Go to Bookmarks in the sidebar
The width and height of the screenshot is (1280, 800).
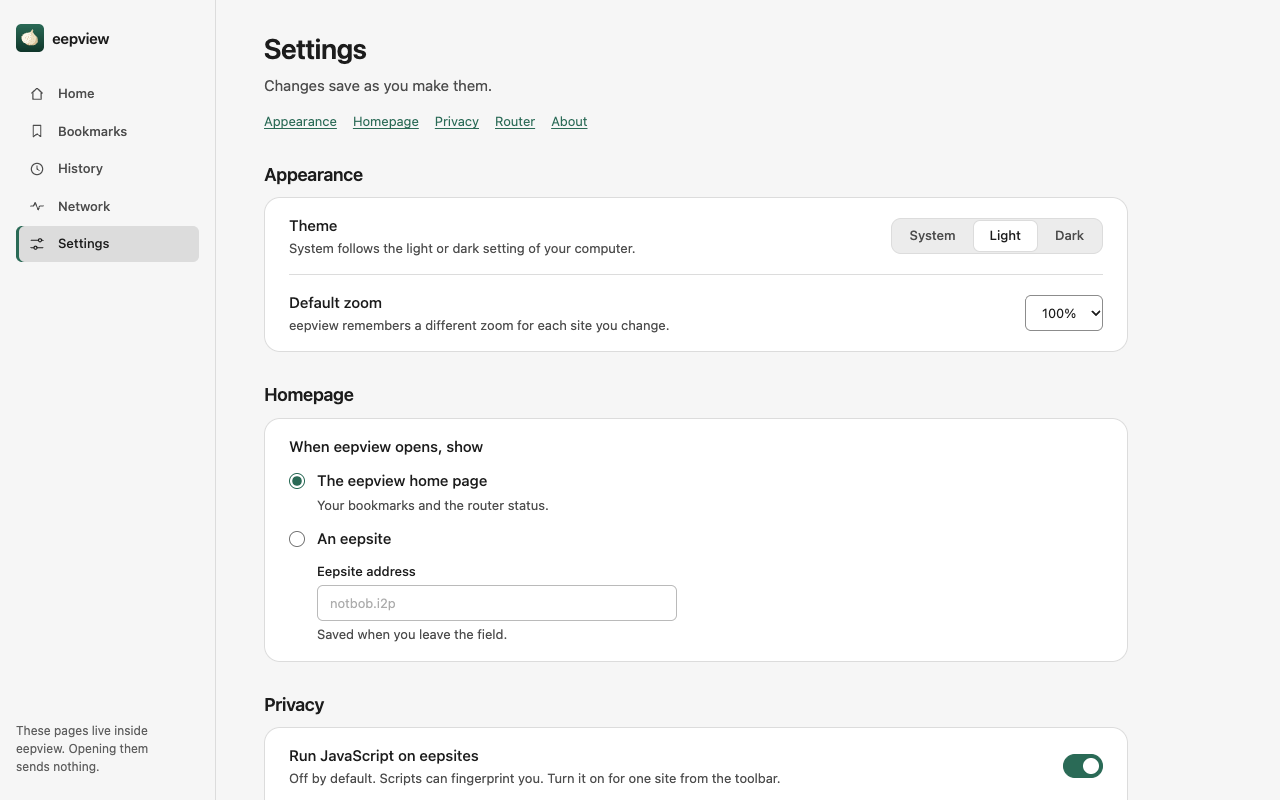(108, 131)
